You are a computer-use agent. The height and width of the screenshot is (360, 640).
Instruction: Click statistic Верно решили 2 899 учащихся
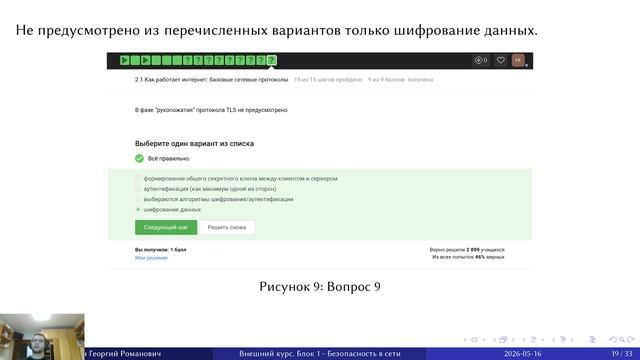point(467,249)
